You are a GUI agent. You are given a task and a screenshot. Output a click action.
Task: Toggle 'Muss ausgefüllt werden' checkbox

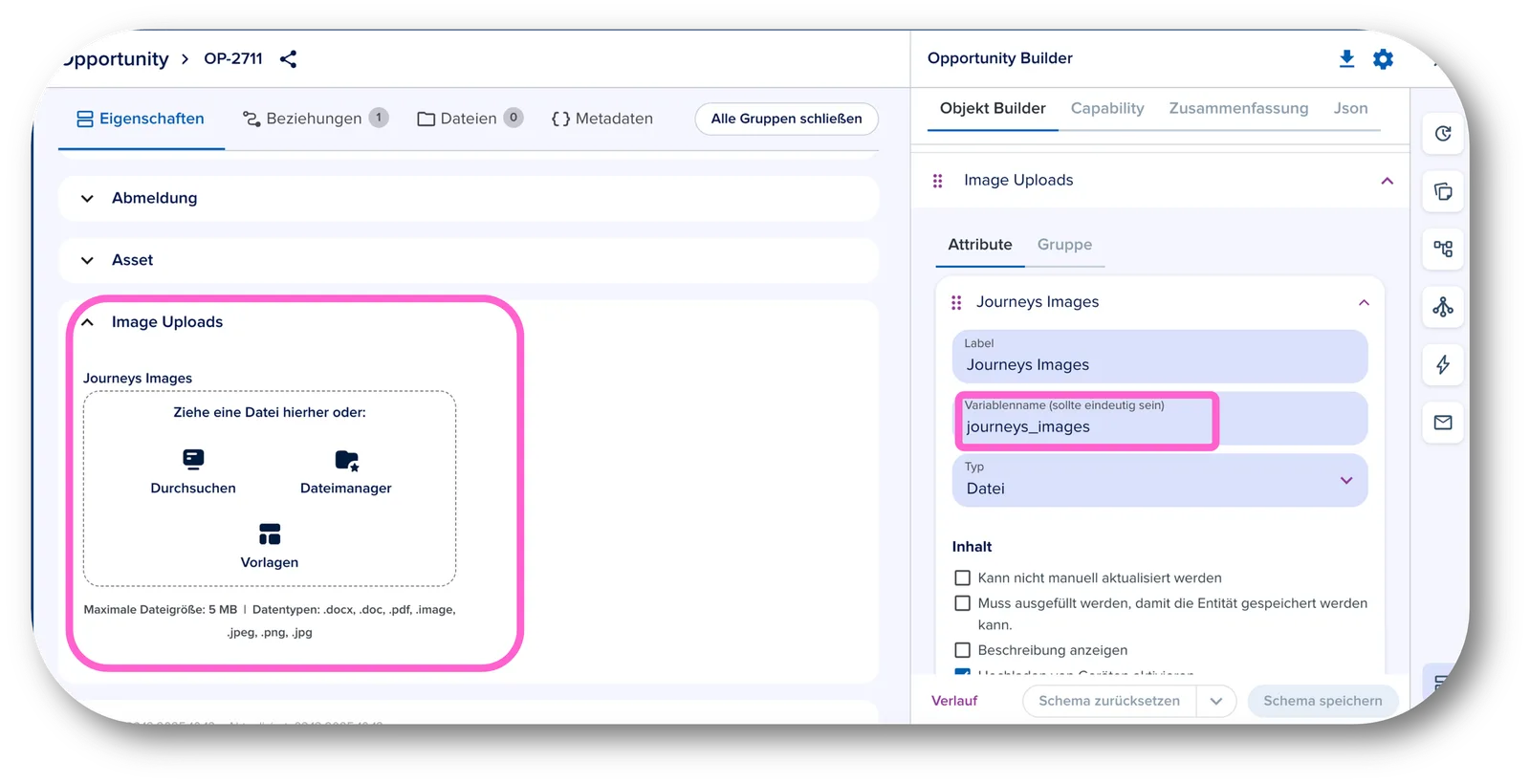[962, 603]
